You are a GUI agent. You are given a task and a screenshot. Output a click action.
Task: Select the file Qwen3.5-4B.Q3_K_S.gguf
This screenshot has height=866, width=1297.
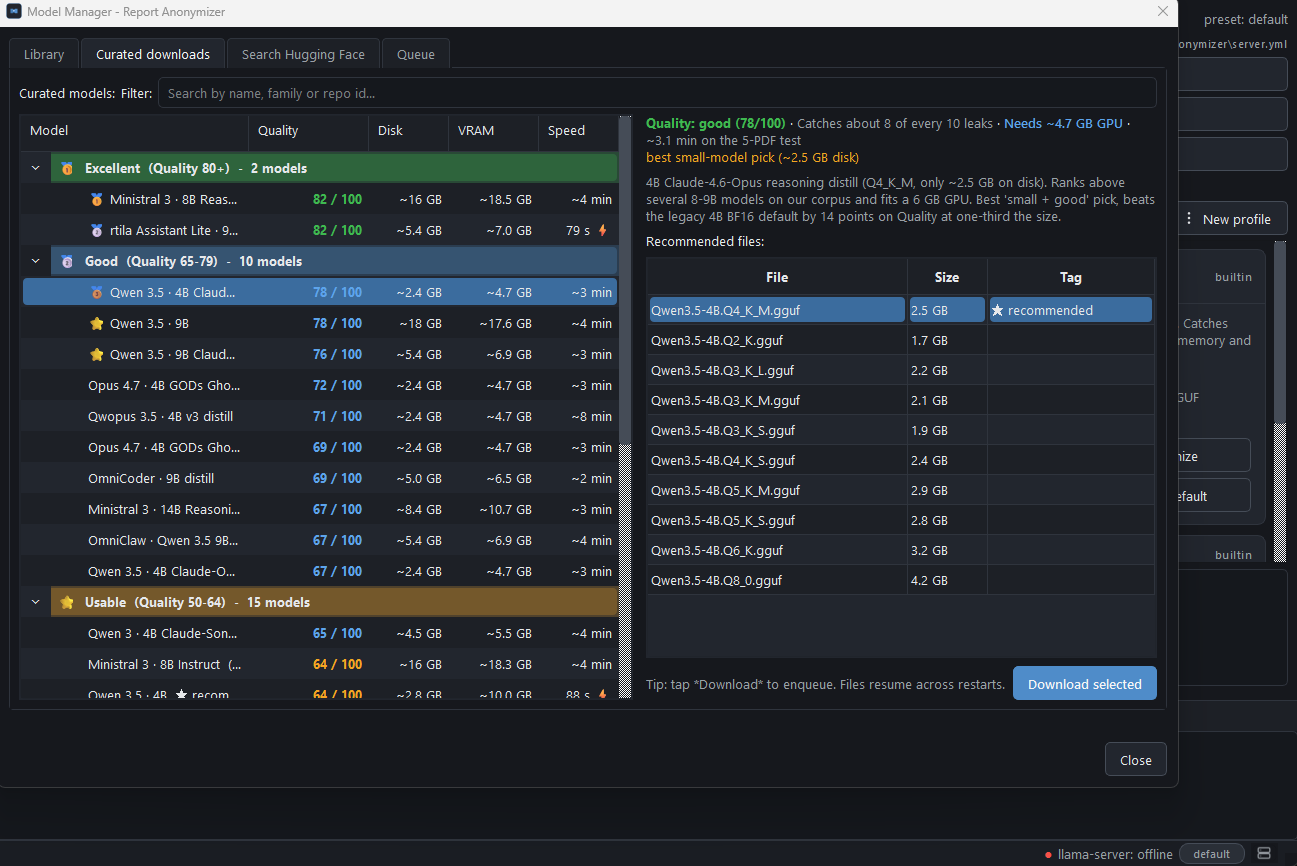777,430
